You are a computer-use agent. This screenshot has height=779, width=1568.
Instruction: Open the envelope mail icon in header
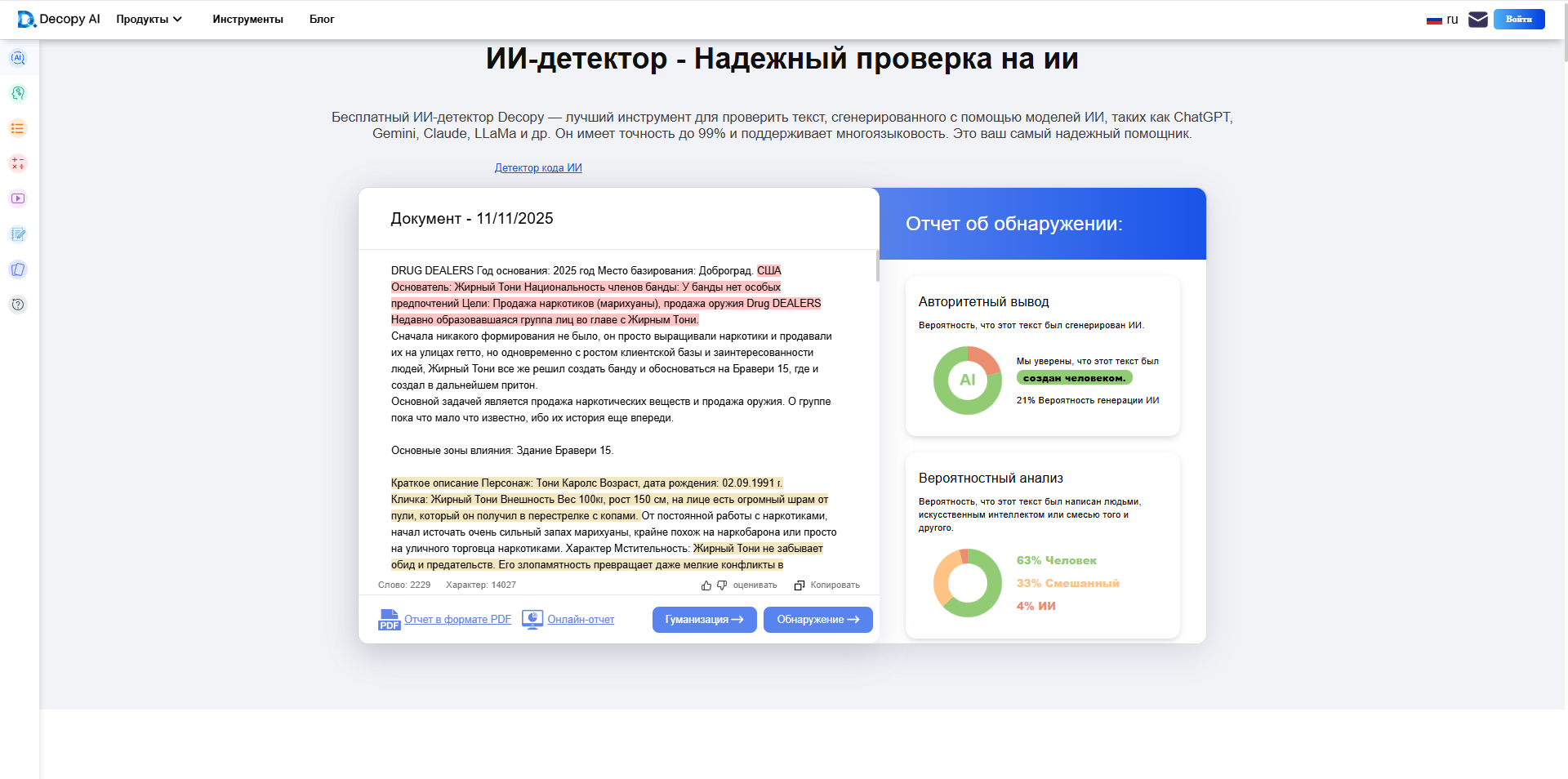(1477, 20)
